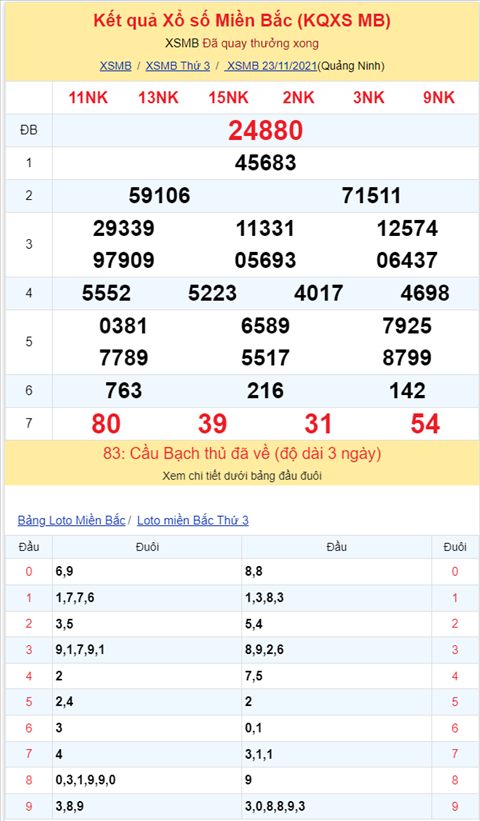Click loto tails 0,3,1,9,9,0 in head 8 row
This screenshot has height=821, width=480.
[85, 780]
